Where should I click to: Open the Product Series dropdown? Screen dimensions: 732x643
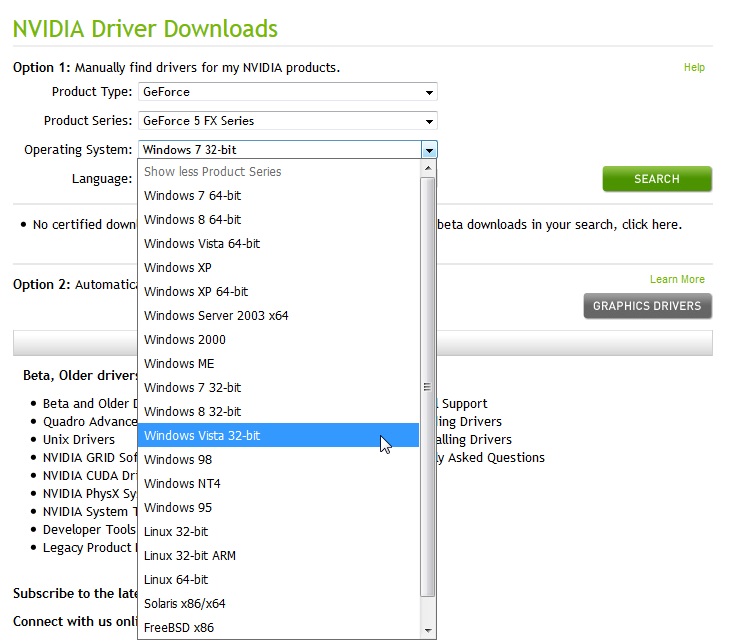click(288, 121)
